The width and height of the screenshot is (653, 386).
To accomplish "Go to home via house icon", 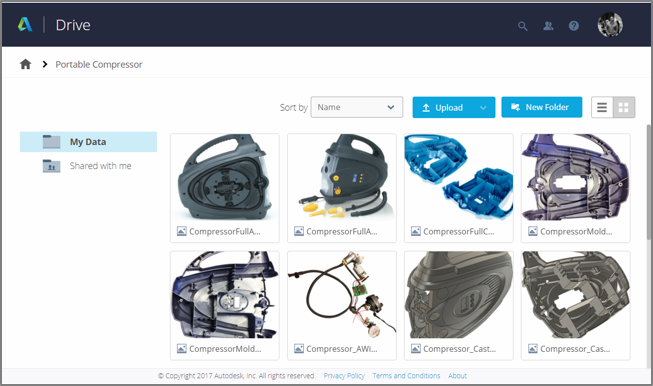I will point(25,64).
